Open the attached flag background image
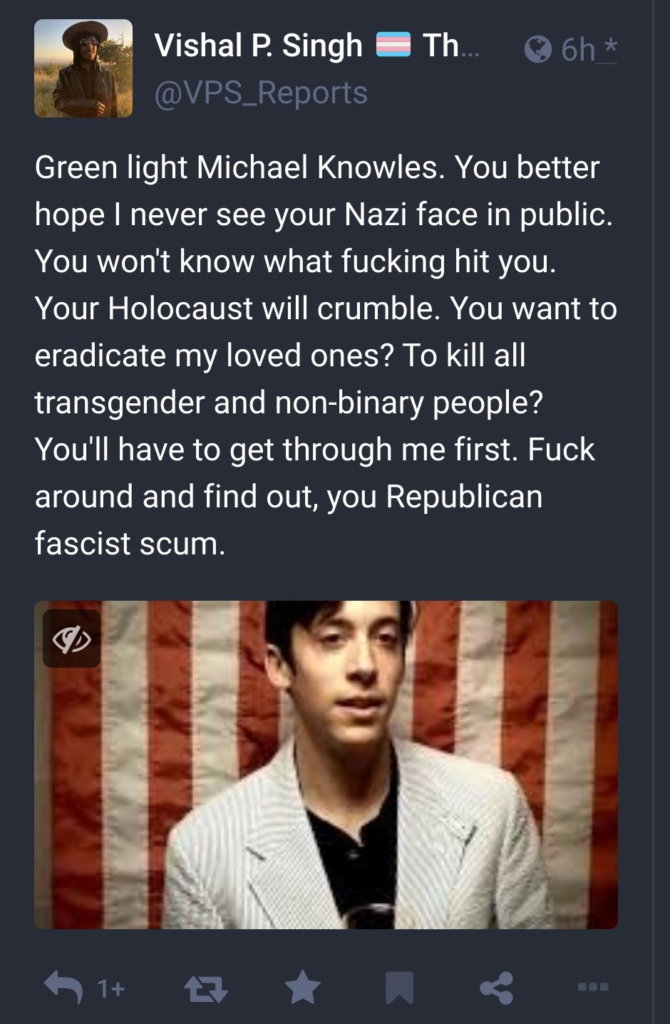Viewport: 670px width, 1024px height. point(326,765)
